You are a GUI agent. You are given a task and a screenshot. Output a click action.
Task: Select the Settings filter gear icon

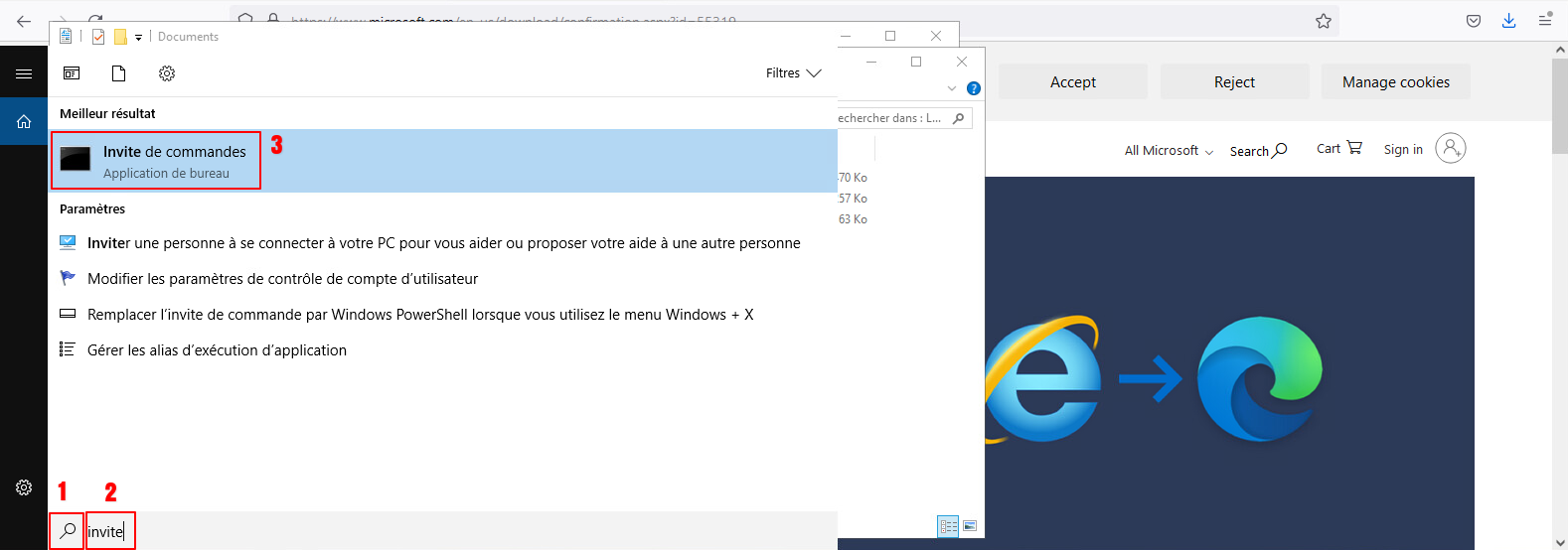(x=167, y=73)
